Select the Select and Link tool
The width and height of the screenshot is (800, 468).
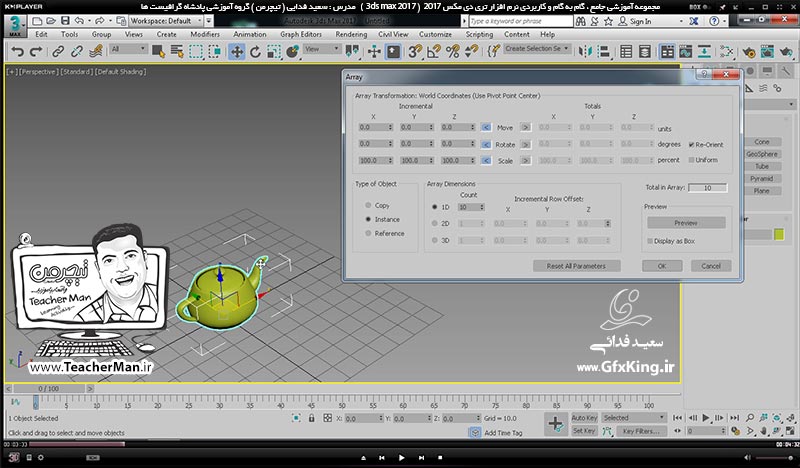[x=58, y=52]
